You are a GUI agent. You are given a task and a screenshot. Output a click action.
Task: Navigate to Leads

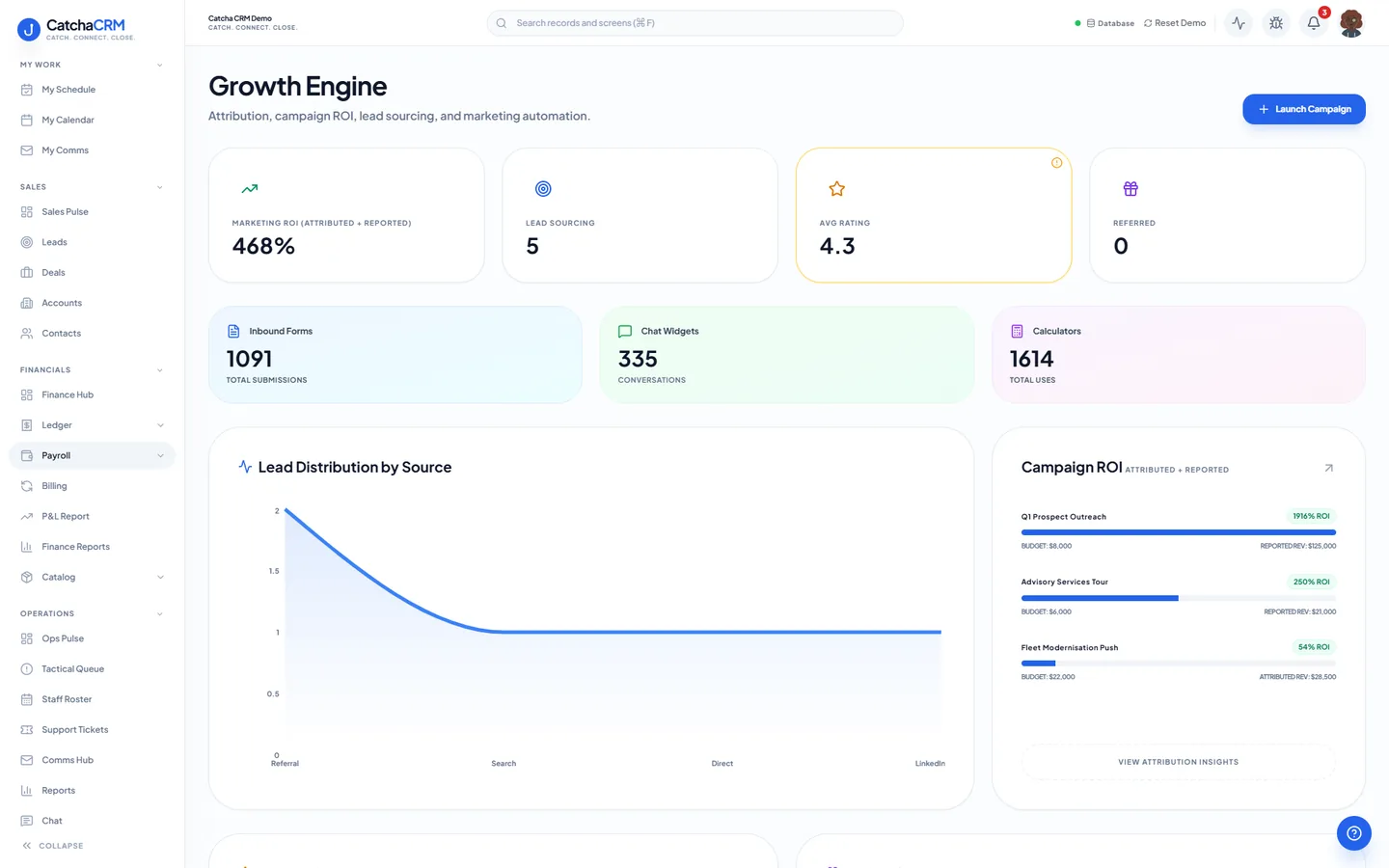92,242
